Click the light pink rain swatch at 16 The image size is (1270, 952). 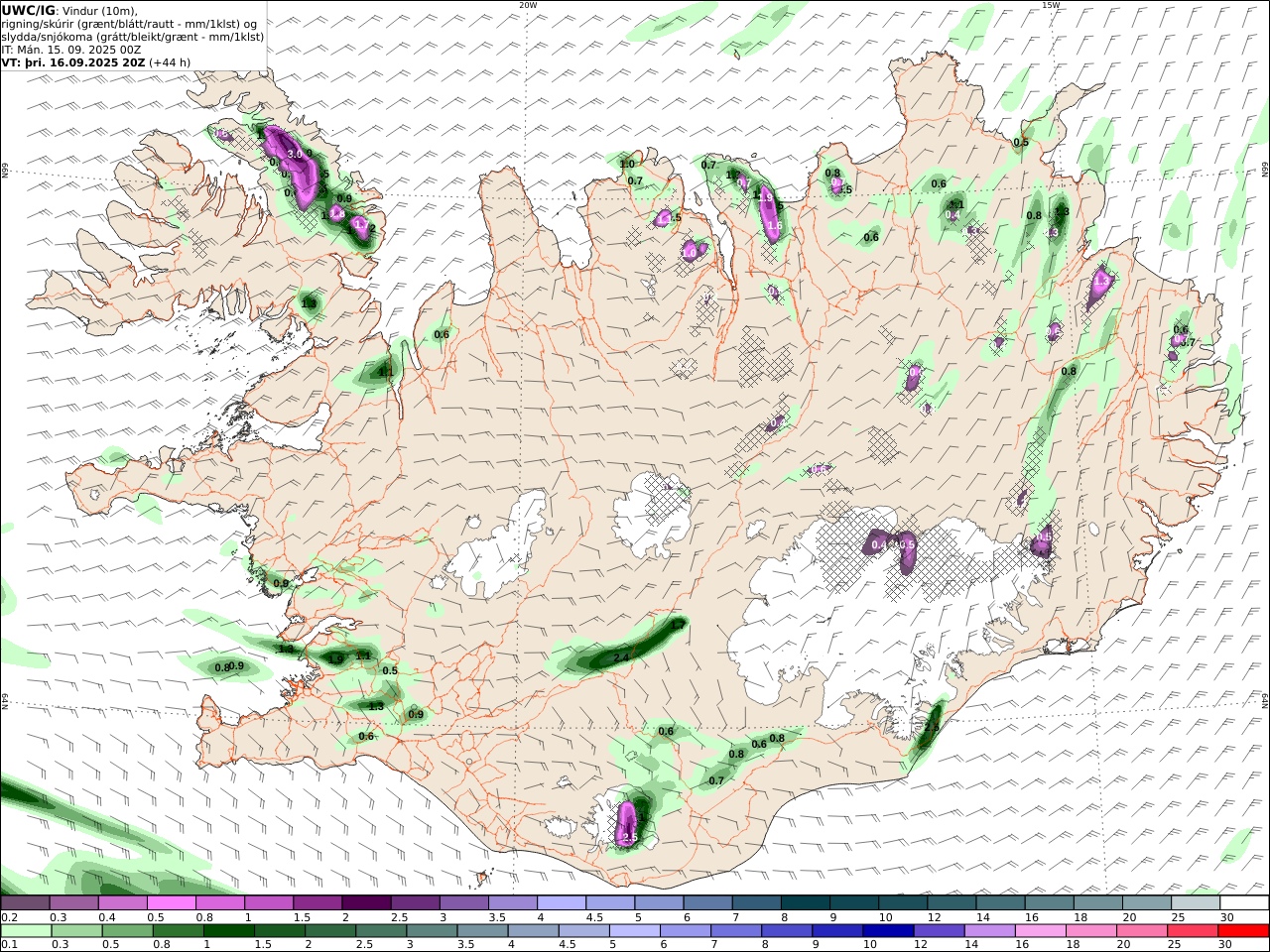1041,931
